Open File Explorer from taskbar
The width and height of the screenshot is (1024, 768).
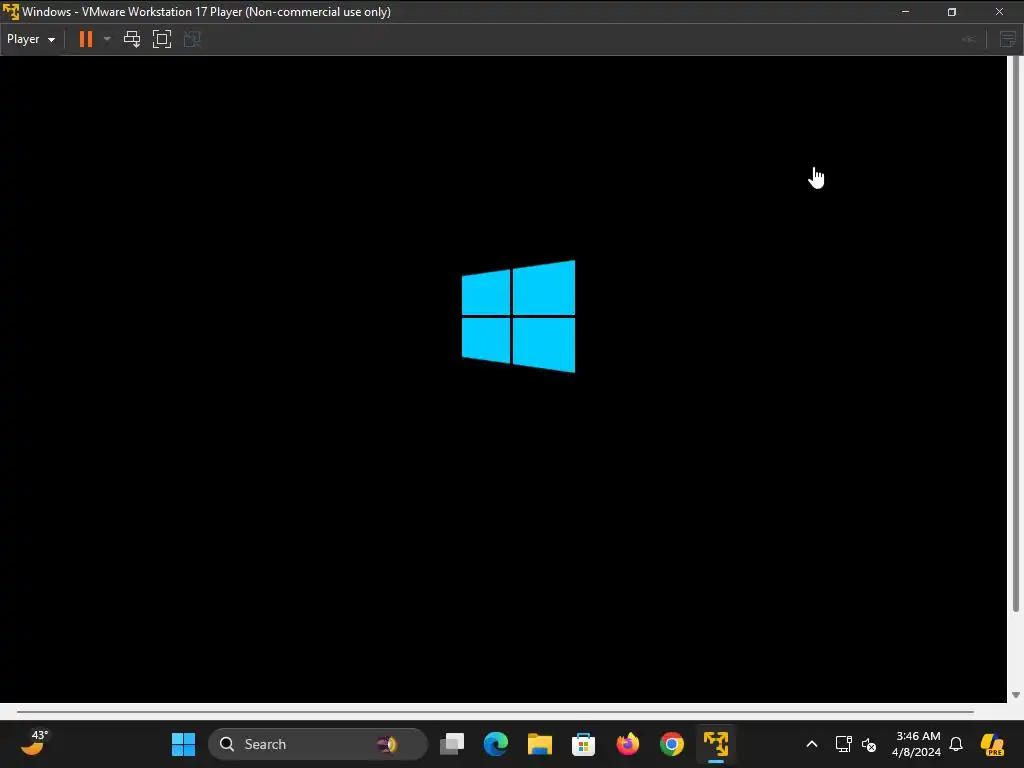coord(539,744)
